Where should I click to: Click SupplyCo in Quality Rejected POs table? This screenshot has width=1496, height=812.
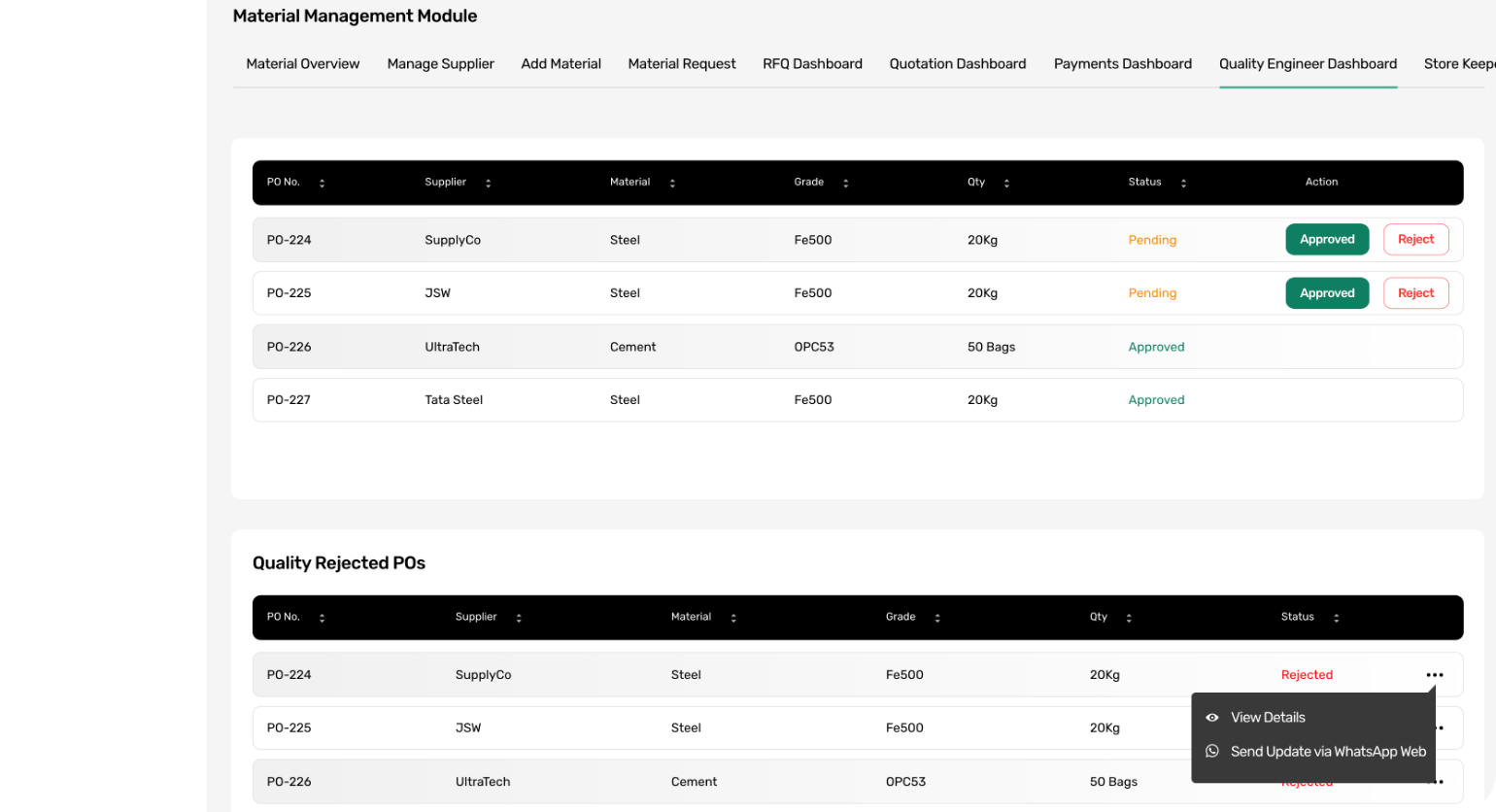point(483,675)
